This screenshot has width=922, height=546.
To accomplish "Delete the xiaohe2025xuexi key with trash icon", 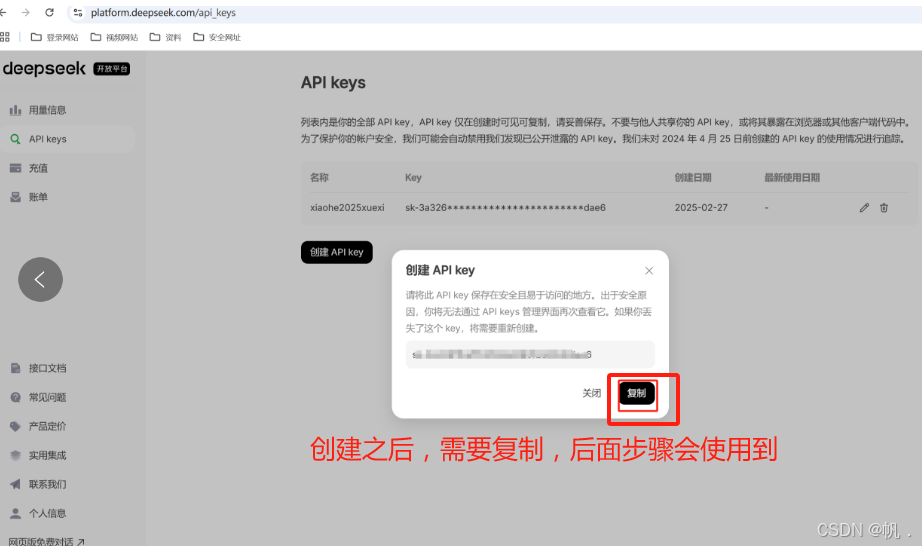I will pyautogui.click(x=884, y=207).
